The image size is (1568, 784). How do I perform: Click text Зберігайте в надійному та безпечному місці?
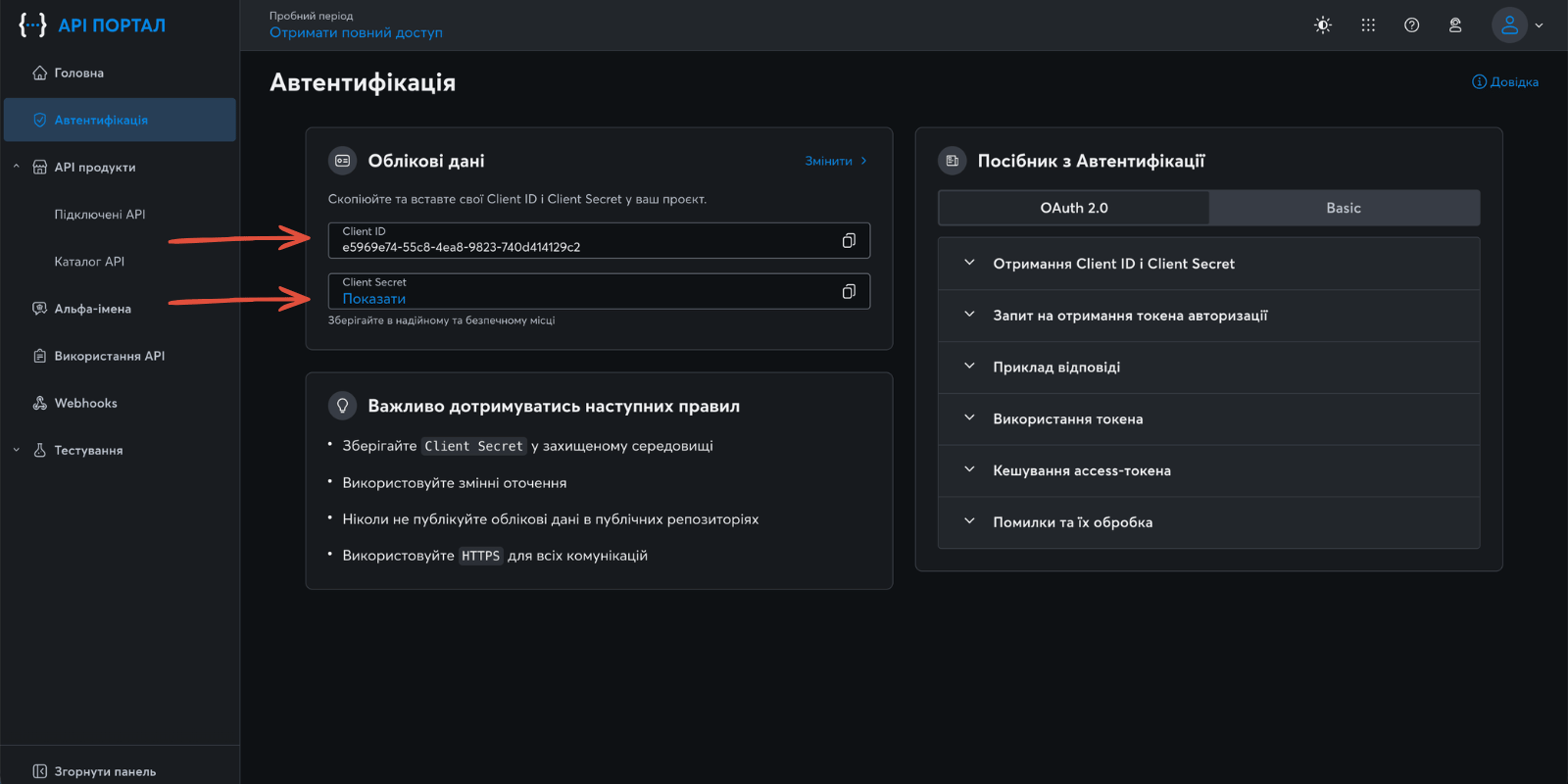[441, 320]
